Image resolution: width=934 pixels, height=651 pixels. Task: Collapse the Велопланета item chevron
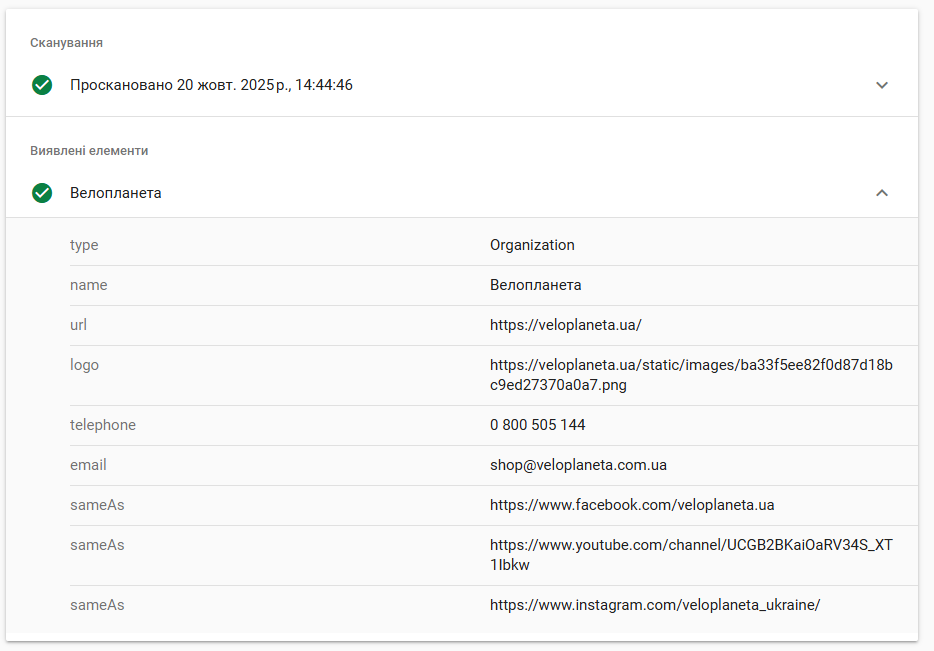(x=882, y=193)
